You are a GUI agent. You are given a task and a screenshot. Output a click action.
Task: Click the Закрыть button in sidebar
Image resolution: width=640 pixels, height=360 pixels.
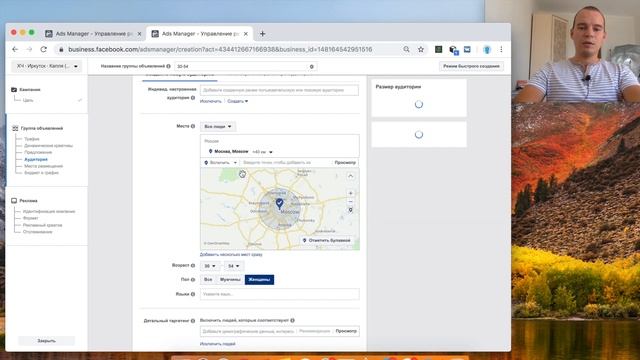point(47,341)
